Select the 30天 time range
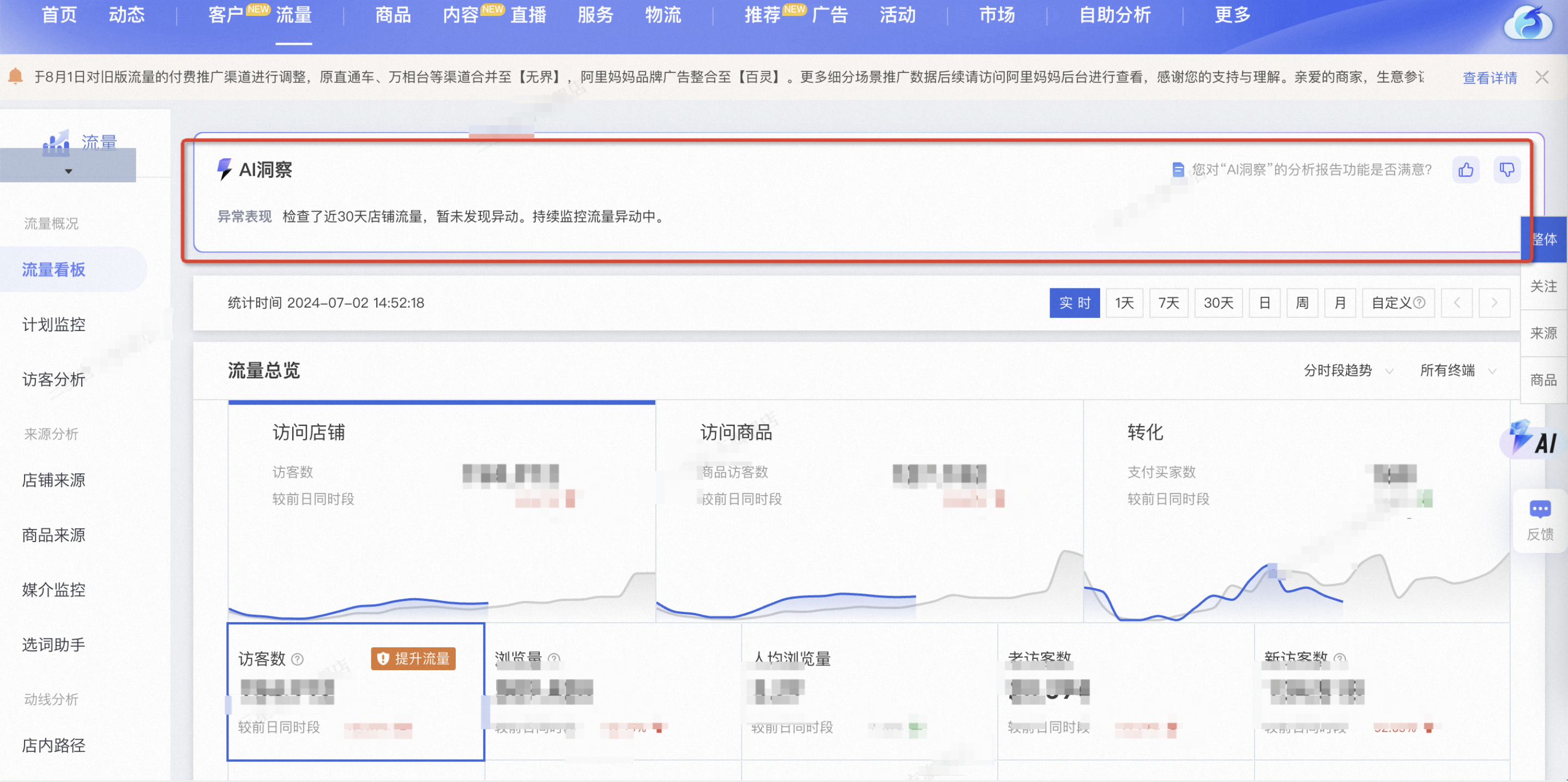Image resolution: width=1568 pixels, height=782 pixels. 1219,303
